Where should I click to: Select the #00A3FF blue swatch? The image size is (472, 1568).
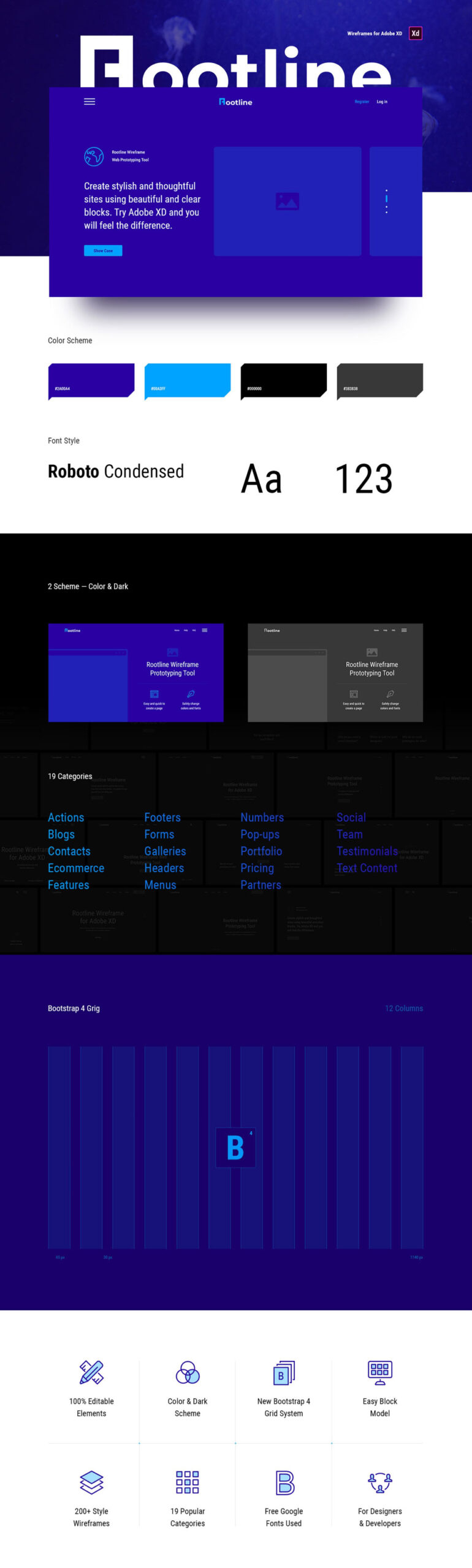(188, 381)
